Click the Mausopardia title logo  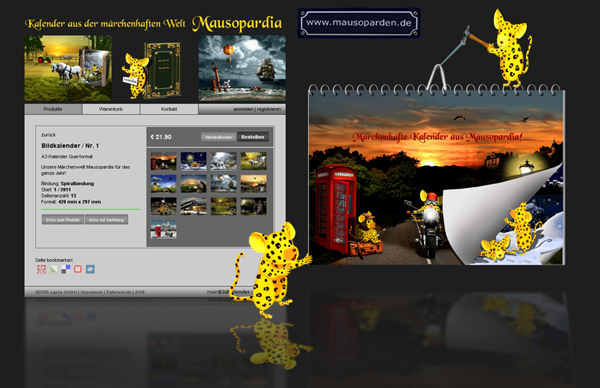point(237,23)
